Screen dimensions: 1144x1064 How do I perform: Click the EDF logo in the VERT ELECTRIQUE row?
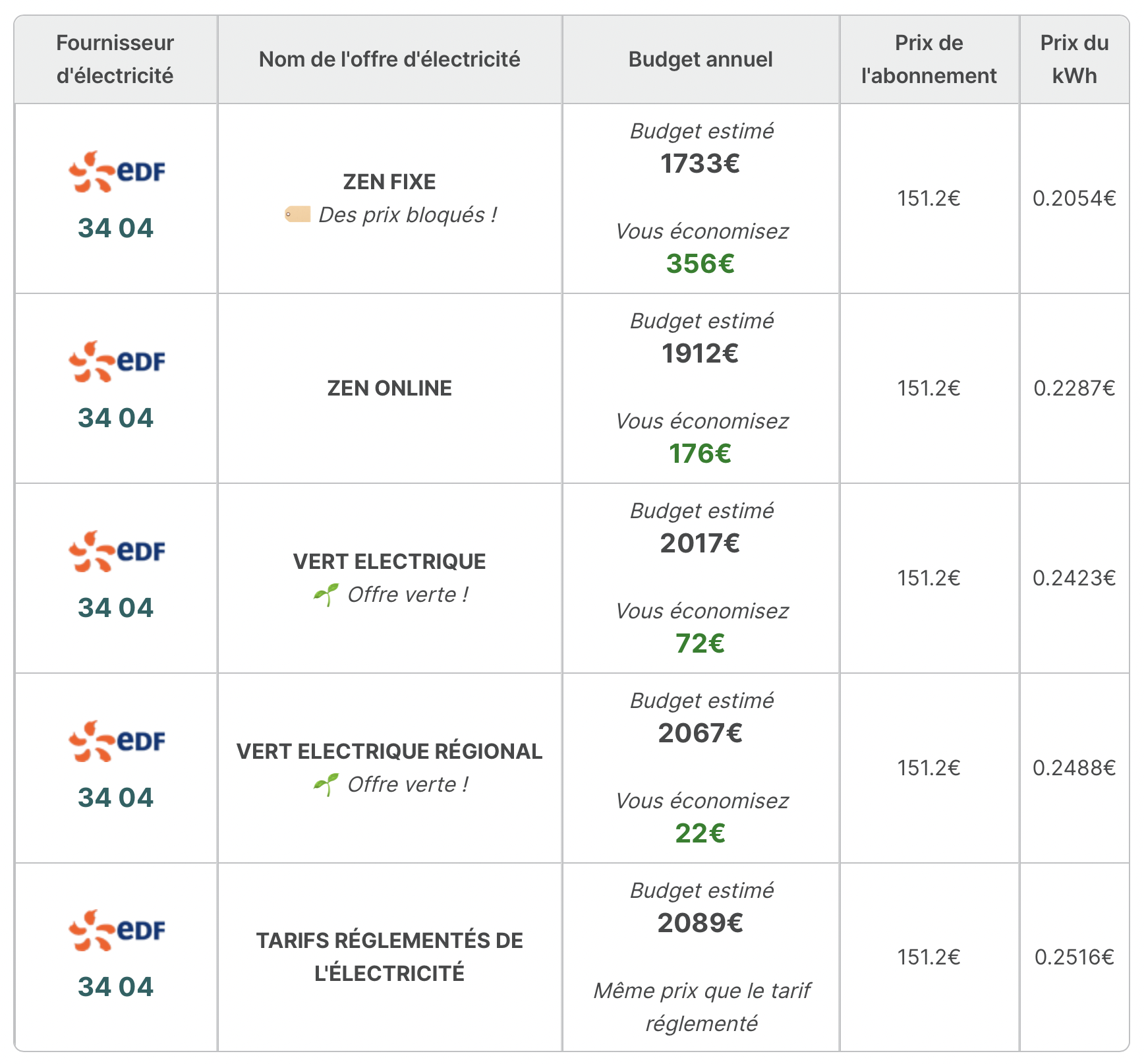click(x=117, y=552)
